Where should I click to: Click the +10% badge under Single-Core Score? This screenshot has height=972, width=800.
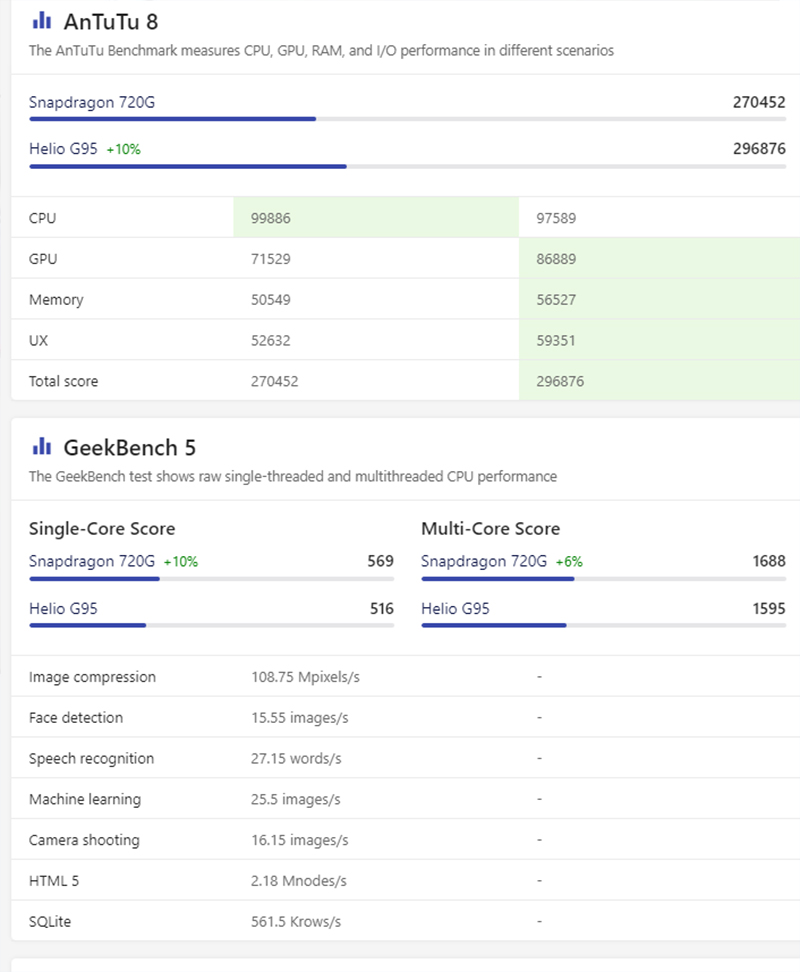pos(181,562)
